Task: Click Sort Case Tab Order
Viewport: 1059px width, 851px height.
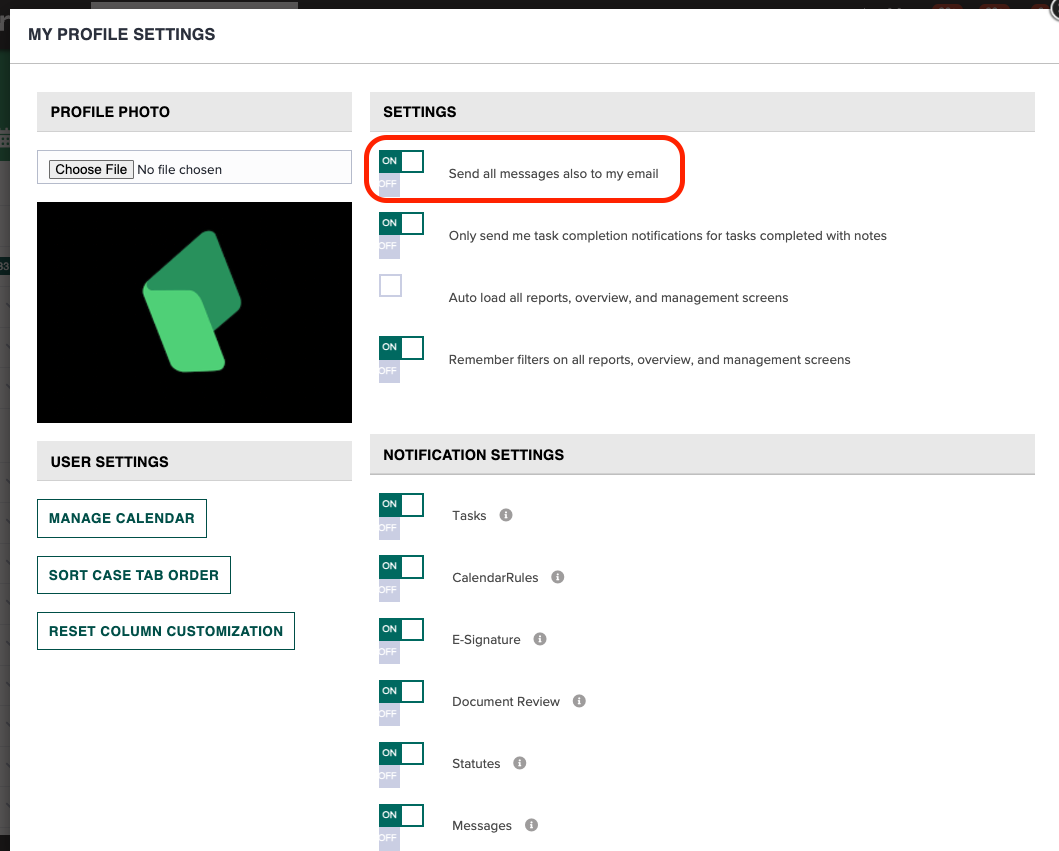Action: coord(133,575)
